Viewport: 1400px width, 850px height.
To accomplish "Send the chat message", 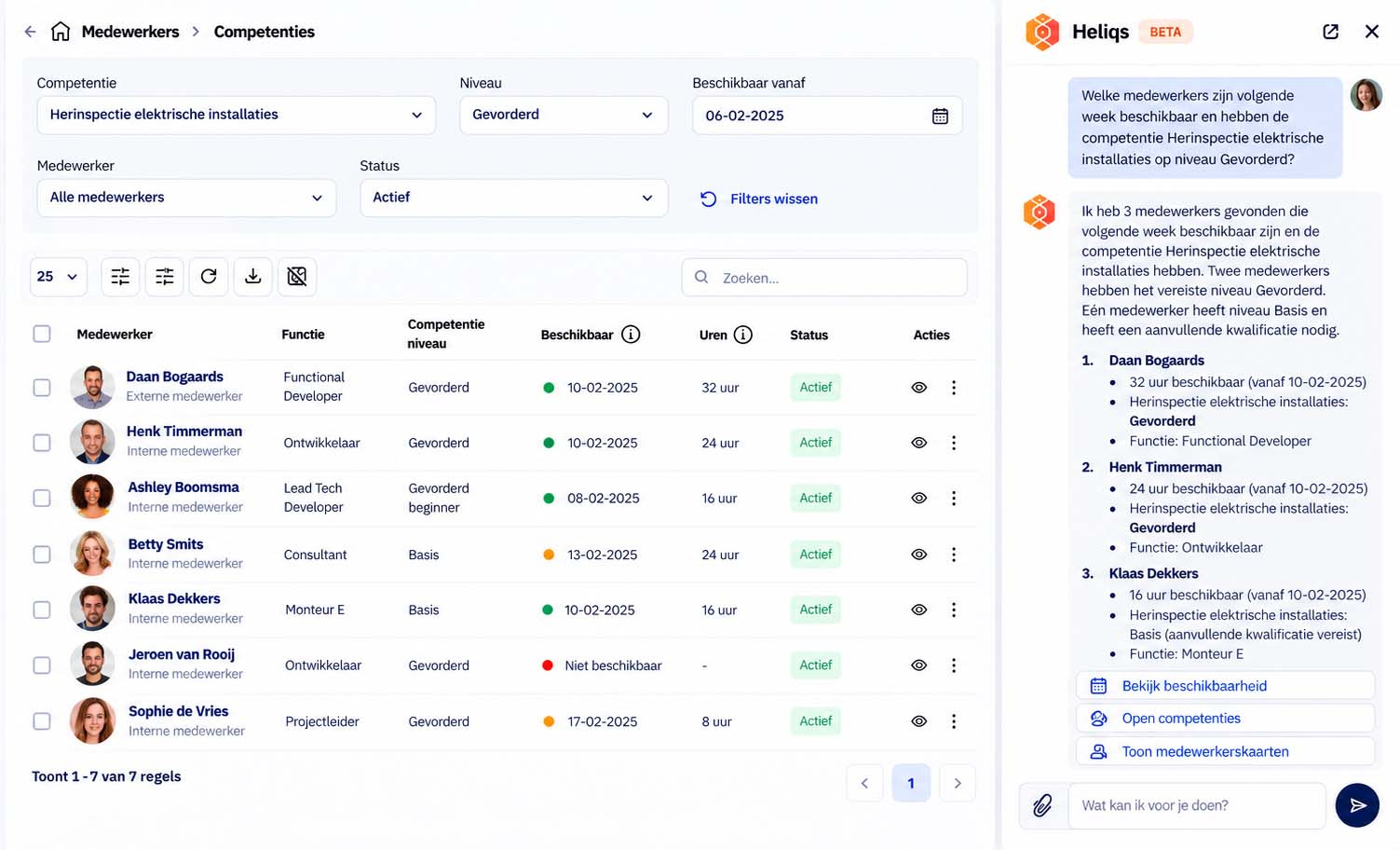I will pos(1357,805).
